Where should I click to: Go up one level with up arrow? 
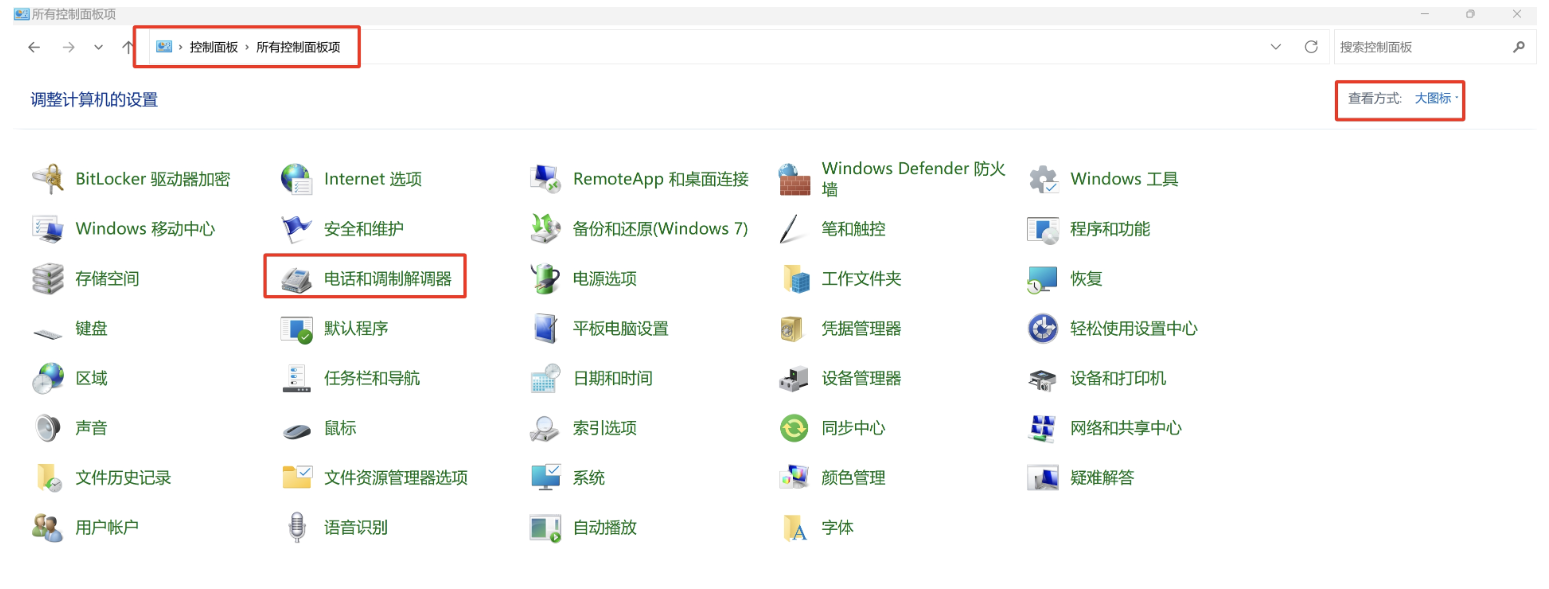point(128,47)
